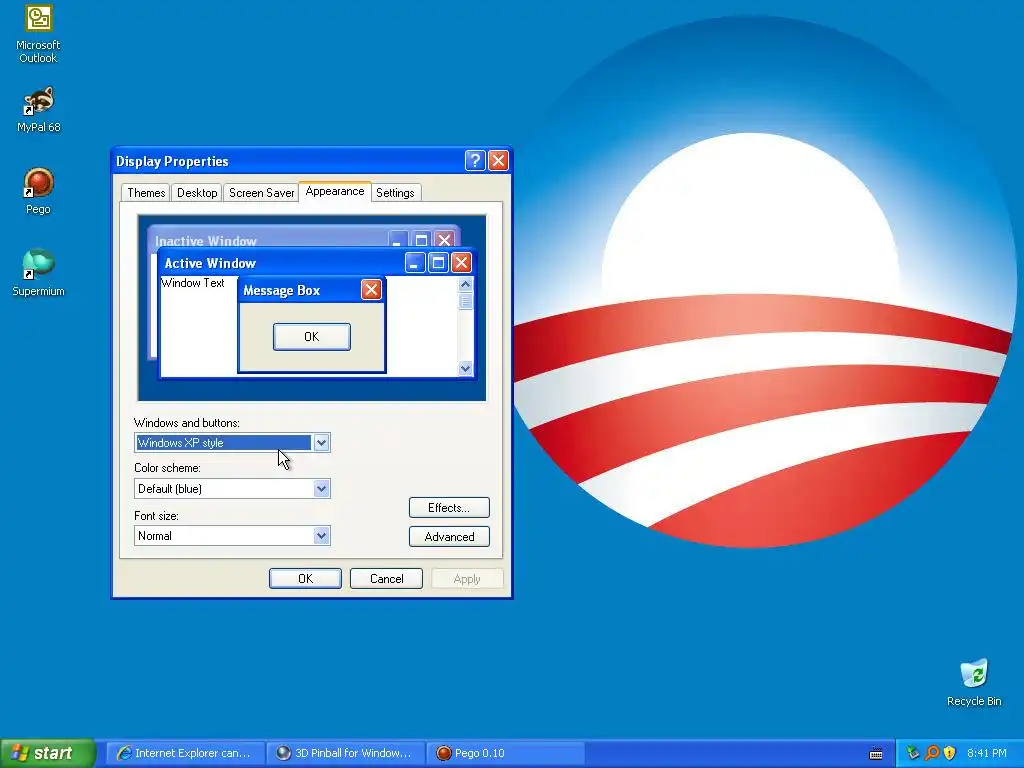Confirm with the dialog's bottom OK button
The image size is (1024, 768).
pyautogui.click(x=305, y=579)
